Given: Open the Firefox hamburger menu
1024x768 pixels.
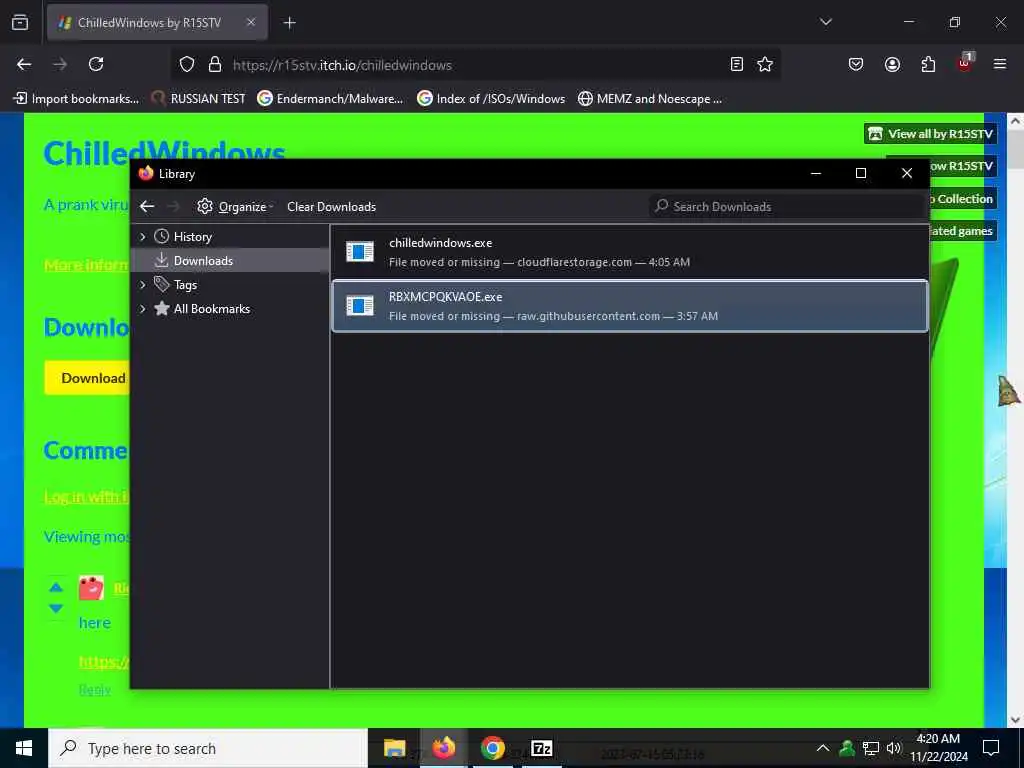Looking at the screenshot, I should (1000, 64).
